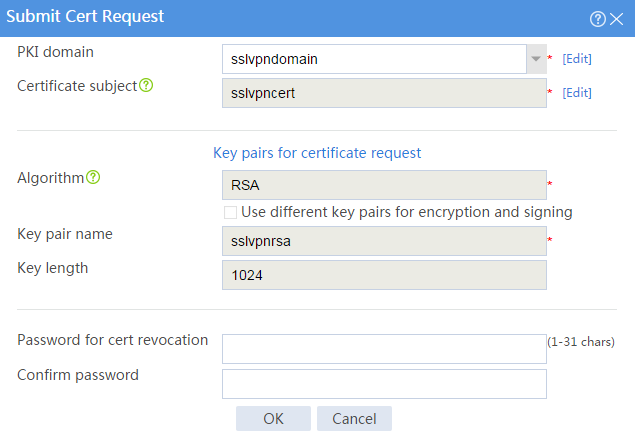635x434 pixels.
Task: Close the Submit Cert Request dialog
Action: click(616, 19)
